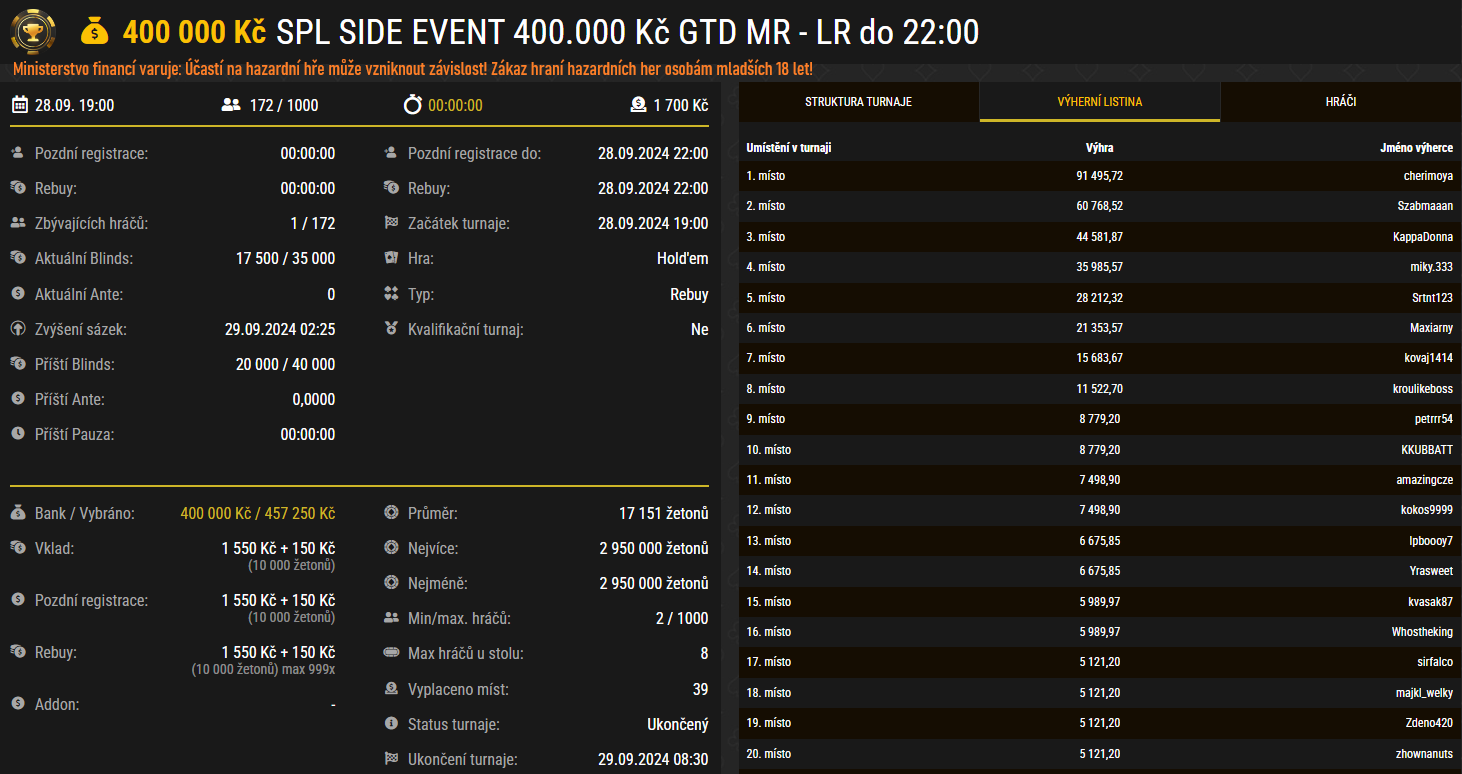Click the icon beside Vyplaceno míst

[x=391, y=689]
